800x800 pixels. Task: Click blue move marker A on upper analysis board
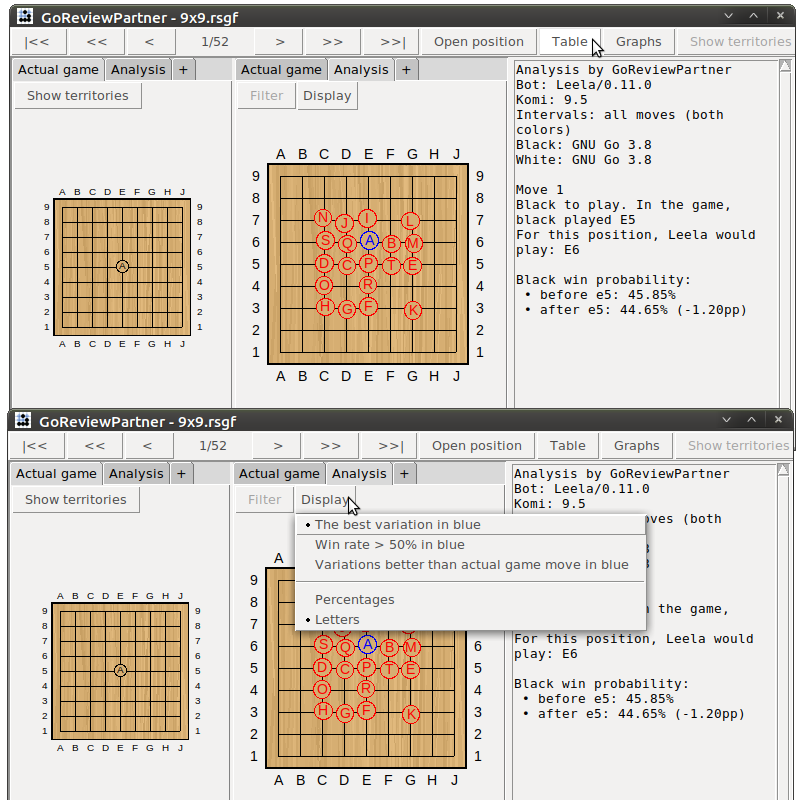369,241
